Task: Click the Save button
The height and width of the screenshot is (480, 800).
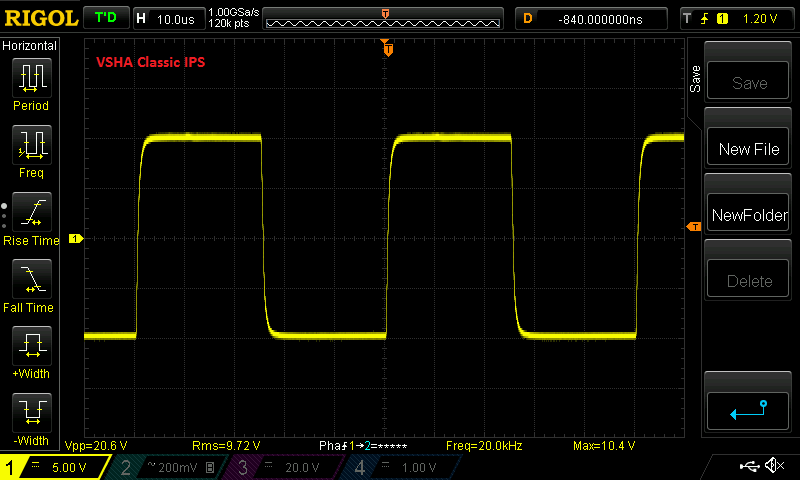Action: tap(747, 81)
